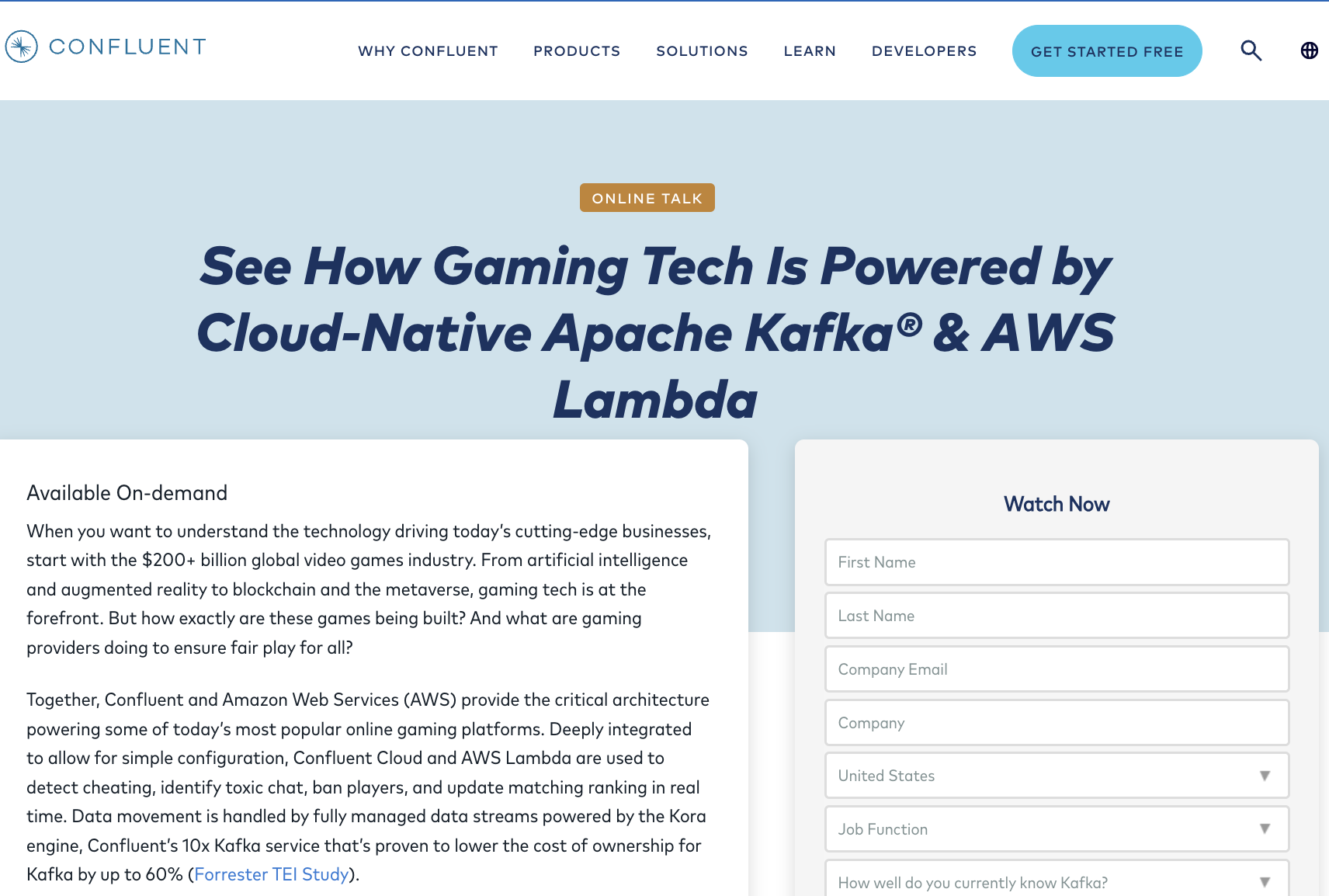Open the site search magnifier icon

click(x=1251, y=50)
